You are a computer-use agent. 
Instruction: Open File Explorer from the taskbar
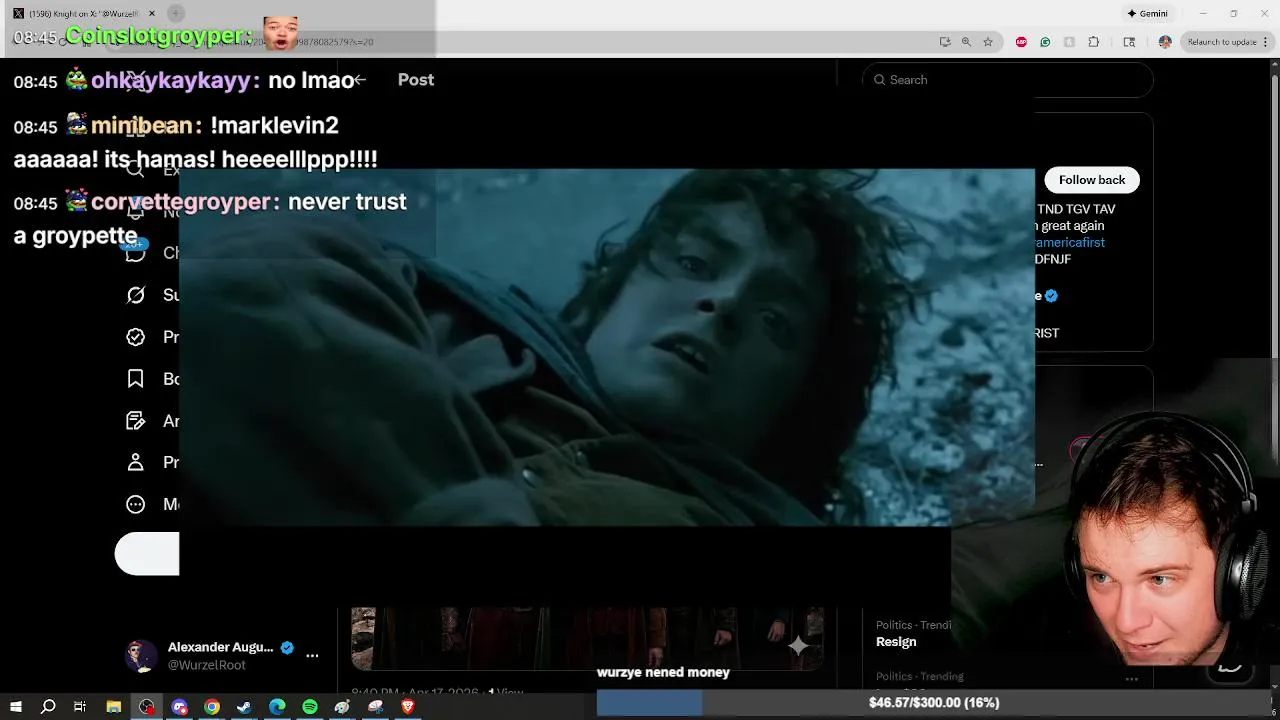[x=114, y=707]
